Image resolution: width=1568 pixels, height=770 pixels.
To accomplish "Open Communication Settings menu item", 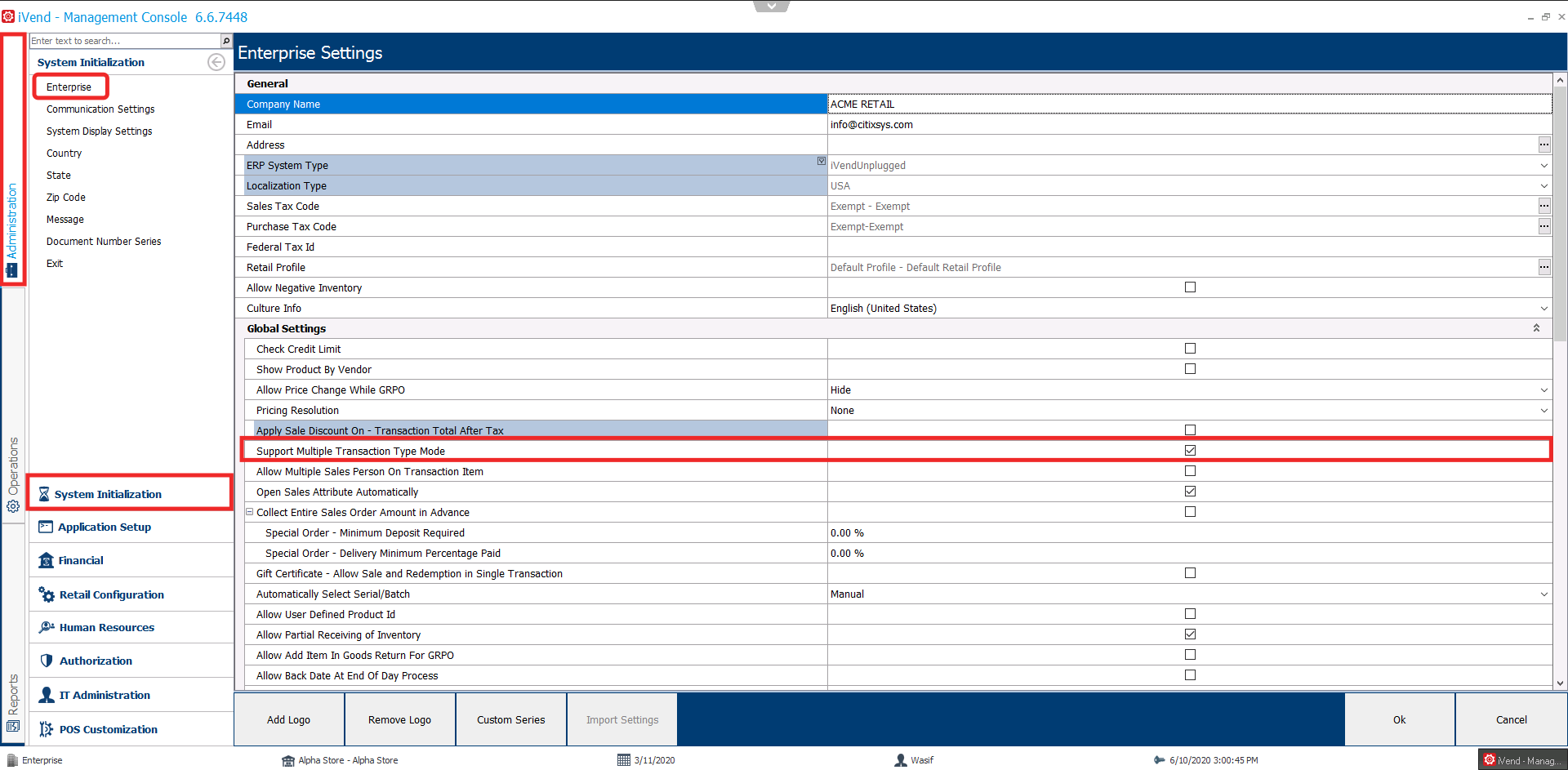I will tap(100, 109).
